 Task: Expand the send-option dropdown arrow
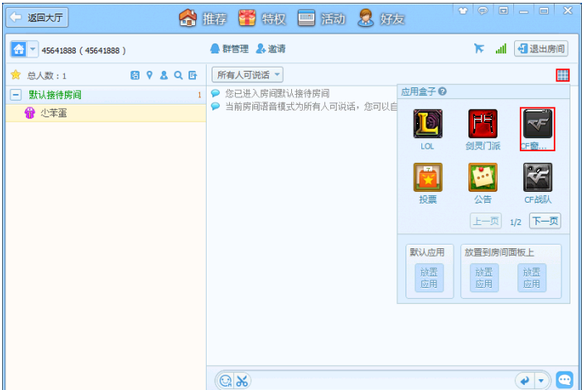[x=541, y=381]
